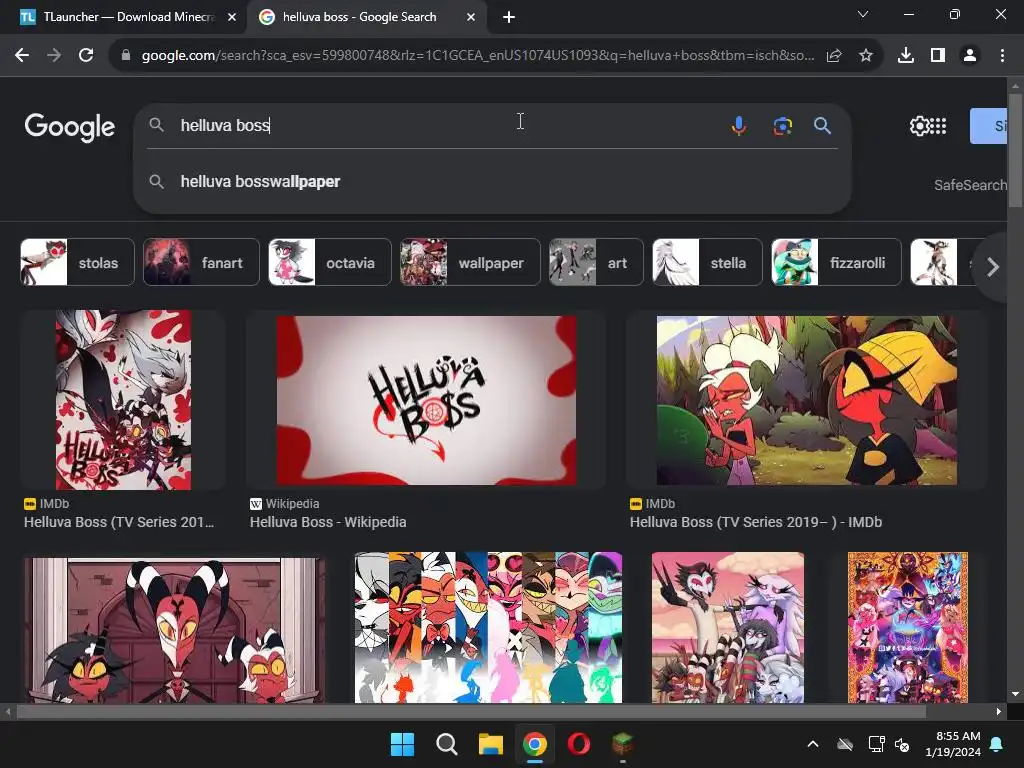Filter images by stella chip
Viewport: 1024px width, 768px height.
click(707, 263)
